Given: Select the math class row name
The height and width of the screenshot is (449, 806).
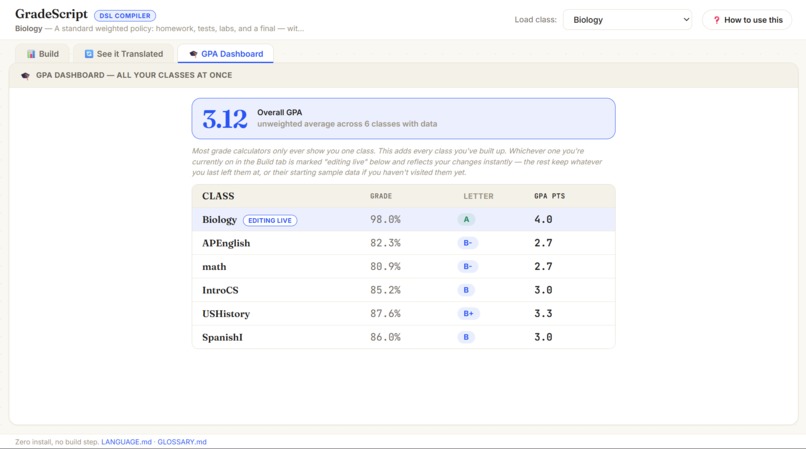Looking at the screenshot, I should [x=214, y=267].
